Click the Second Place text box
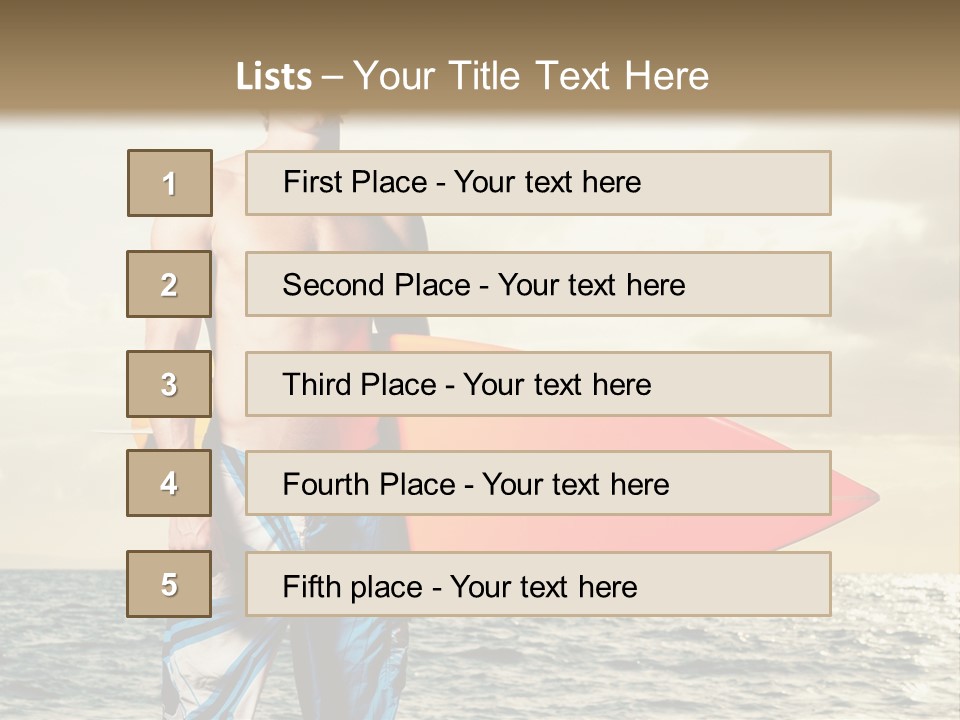Screen dimensions: 960x720 538,284
